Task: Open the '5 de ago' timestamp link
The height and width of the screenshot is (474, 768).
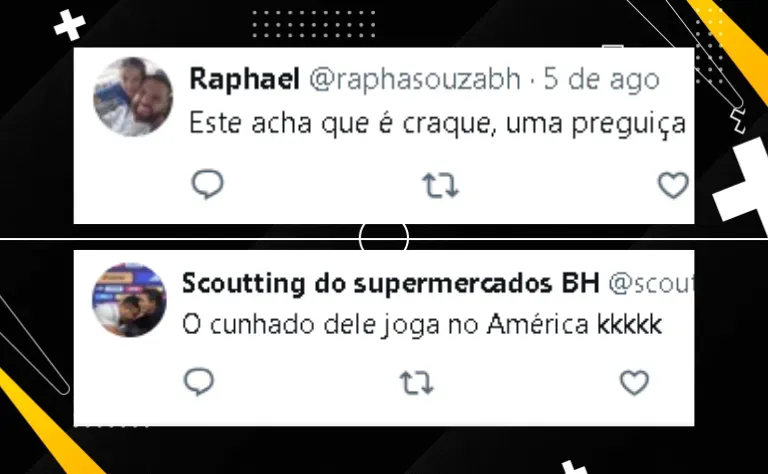Action: [x=602, y=80]
